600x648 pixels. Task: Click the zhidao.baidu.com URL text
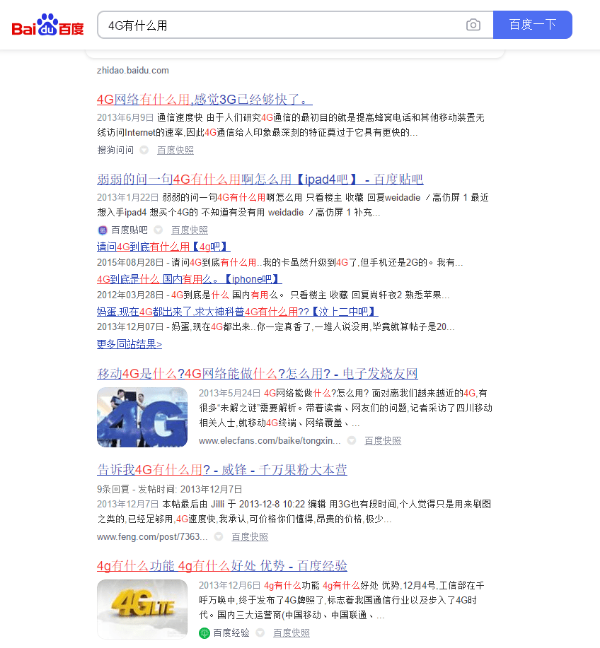coord(133,71)
